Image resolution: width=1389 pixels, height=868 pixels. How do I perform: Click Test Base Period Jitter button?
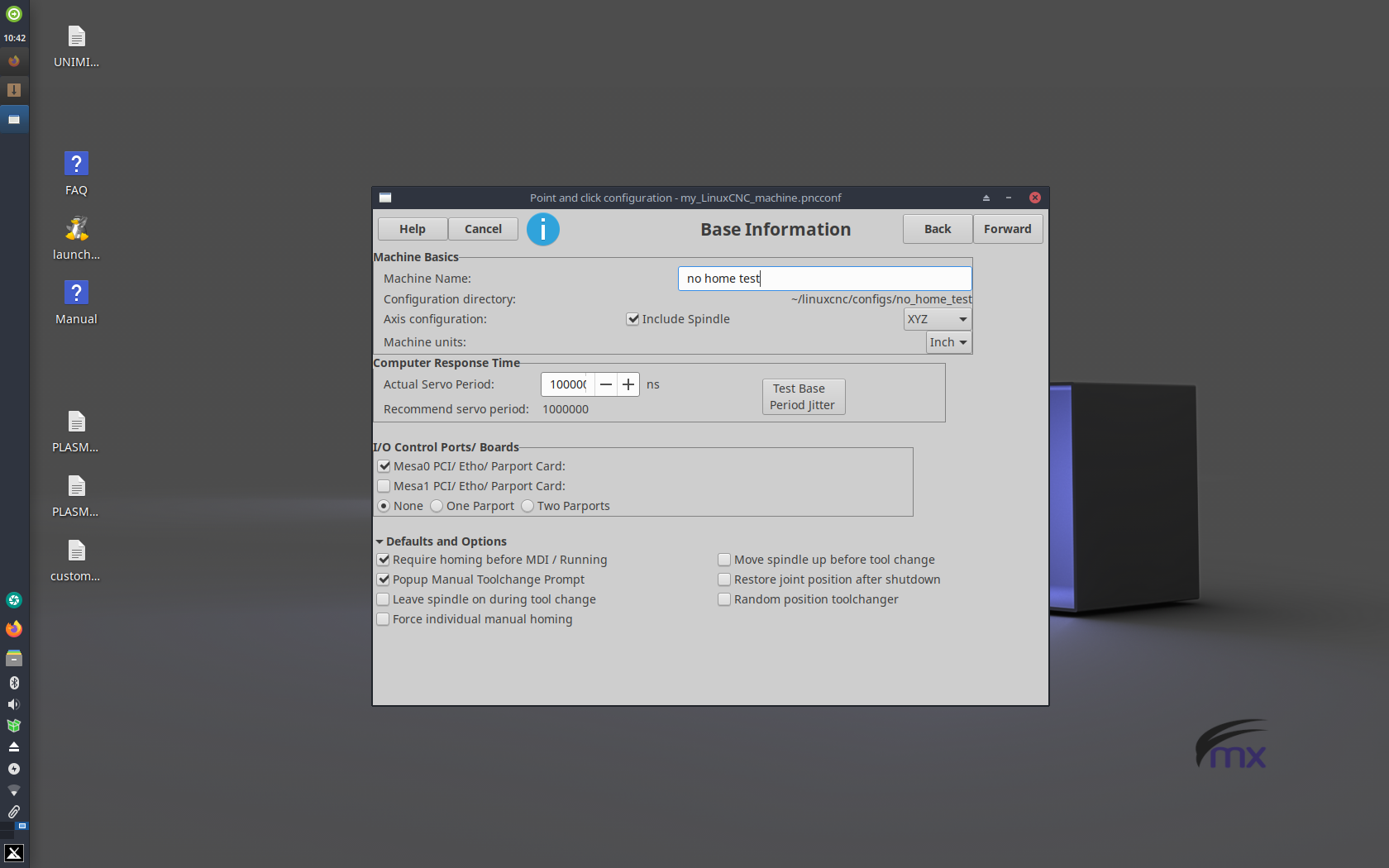coord(803,397)
